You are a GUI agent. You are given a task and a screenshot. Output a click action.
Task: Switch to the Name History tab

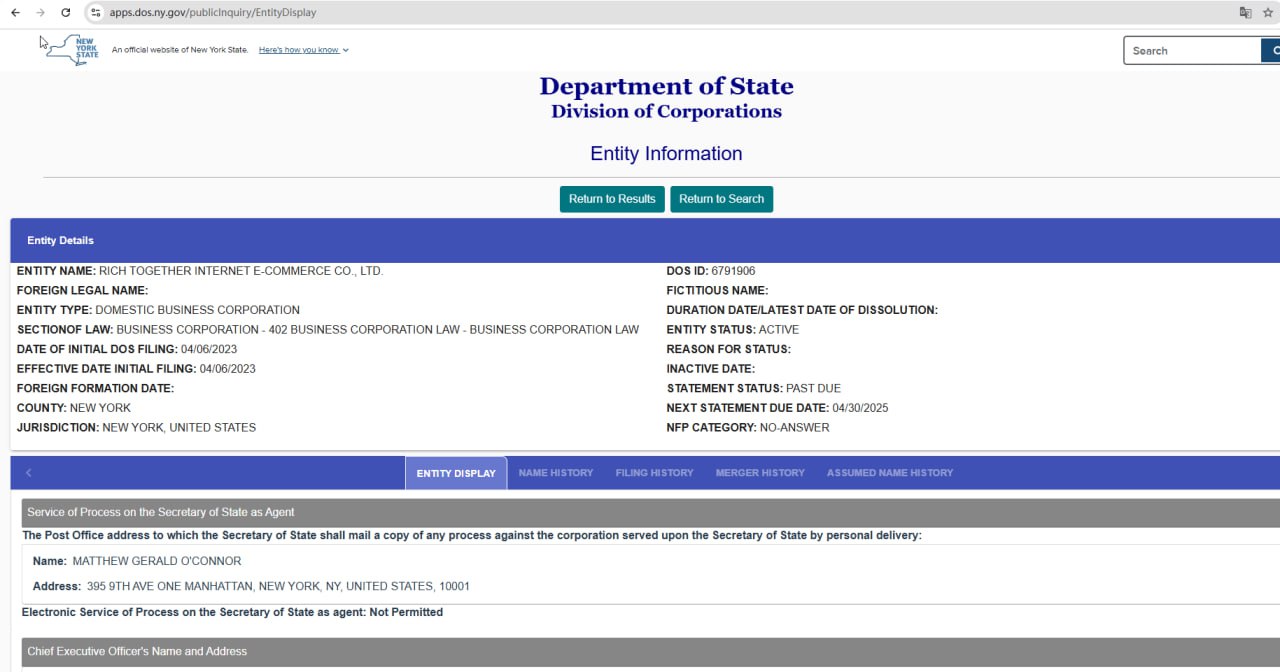556,473
